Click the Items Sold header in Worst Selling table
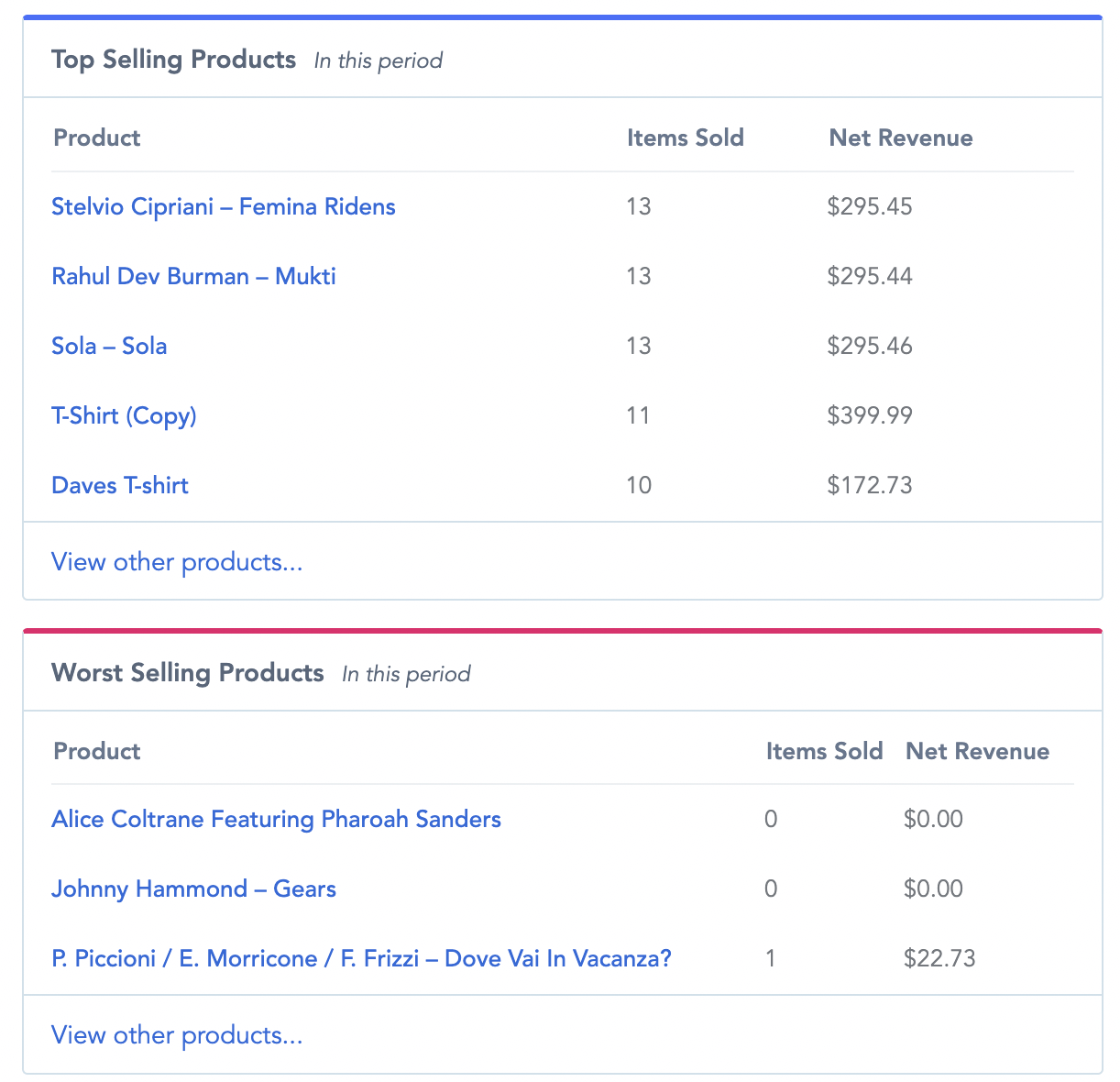 pyautogui.click(x=824, y=751)
